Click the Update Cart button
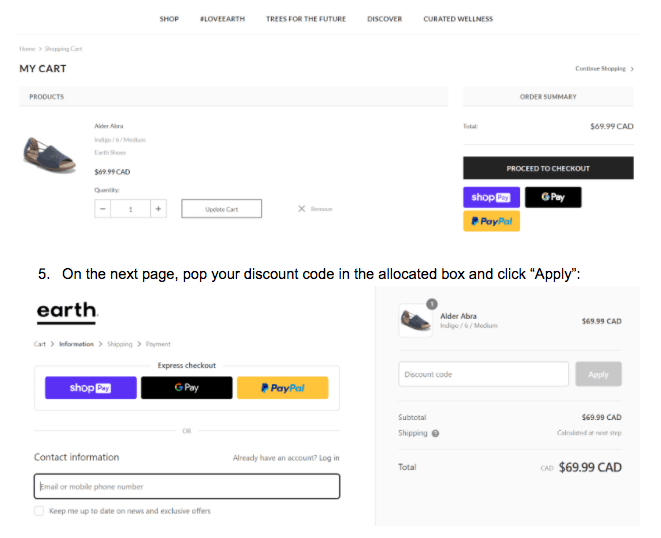 coord(221,209)
